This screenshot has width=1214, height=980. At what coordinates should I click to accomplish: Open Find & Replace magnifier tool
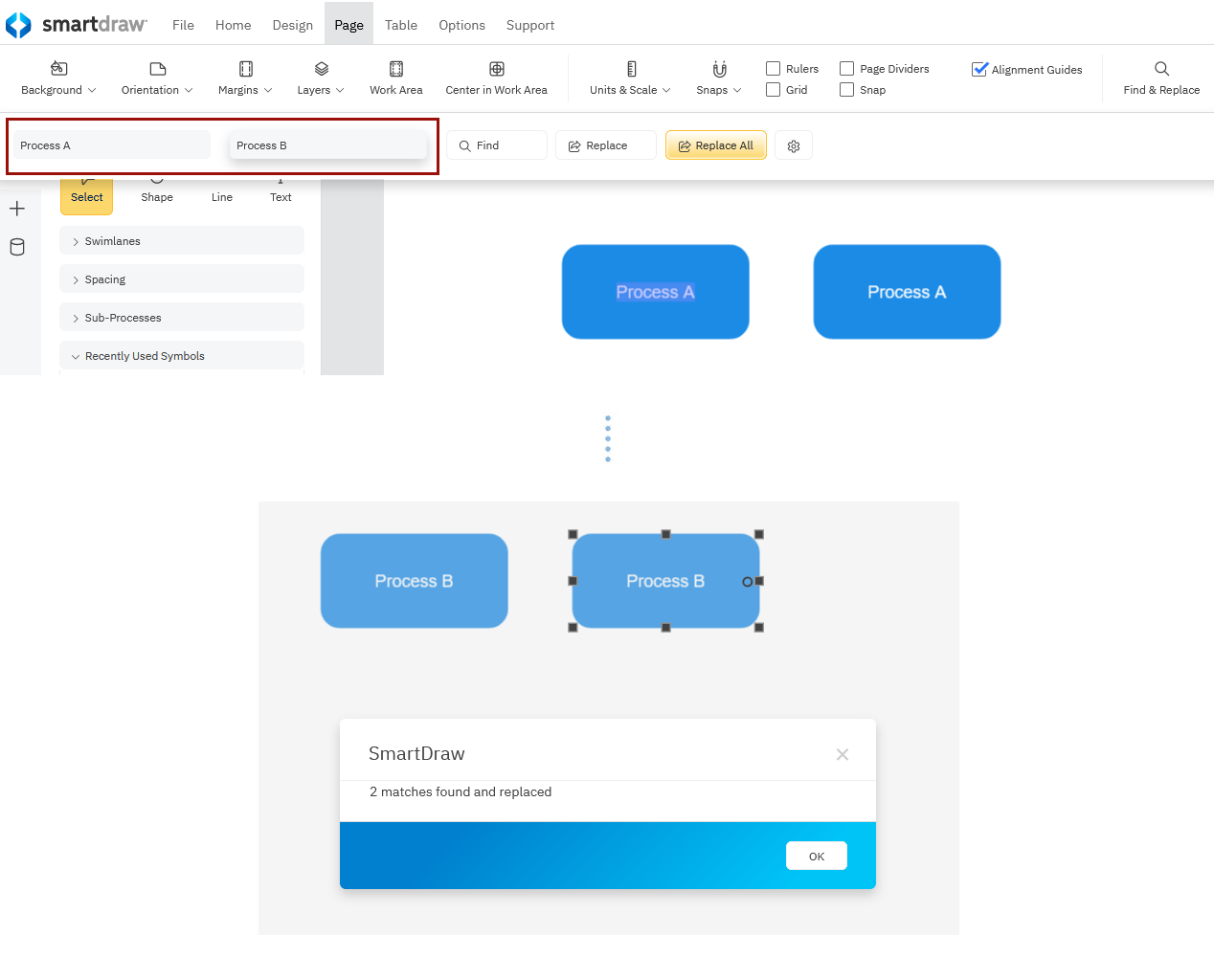[1160, 69]
